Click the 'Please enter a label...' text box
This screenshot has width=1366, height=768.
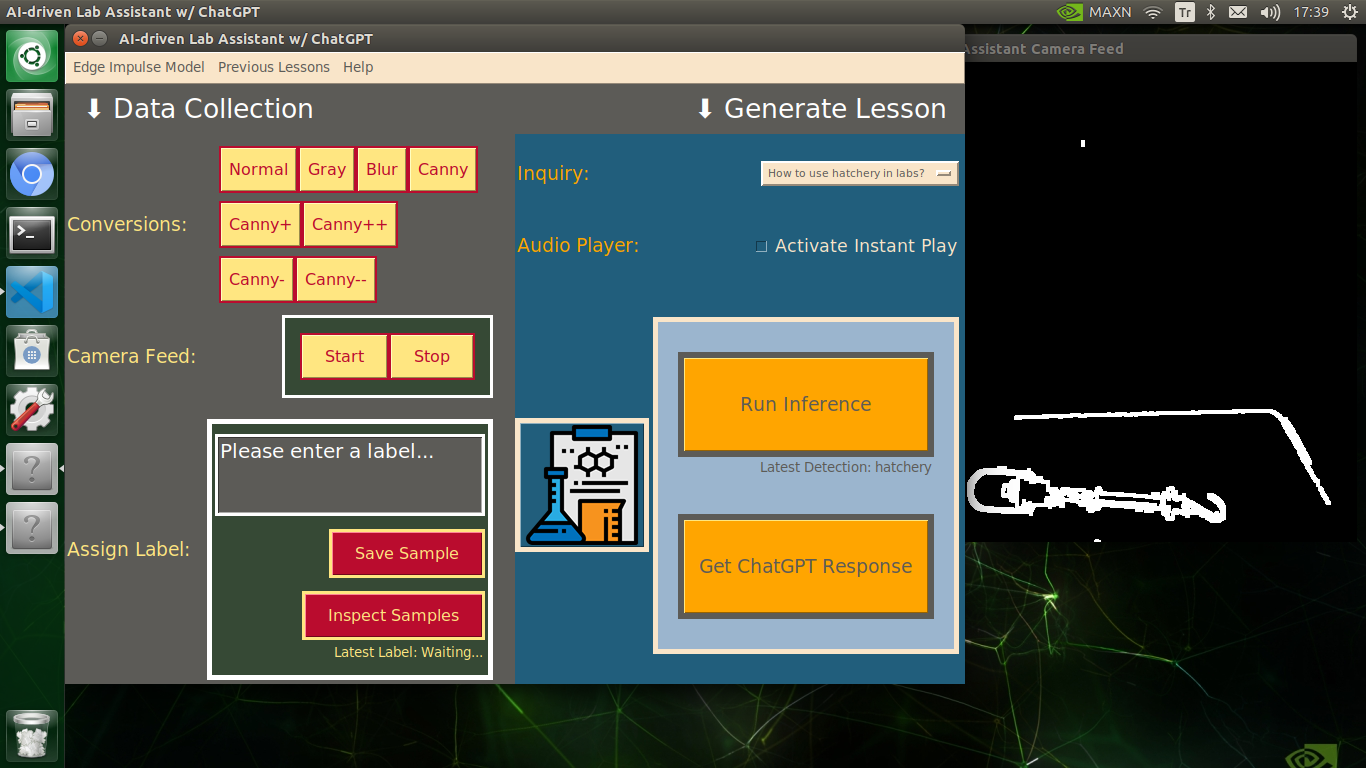pyautogui.click(x=350, y=475)
